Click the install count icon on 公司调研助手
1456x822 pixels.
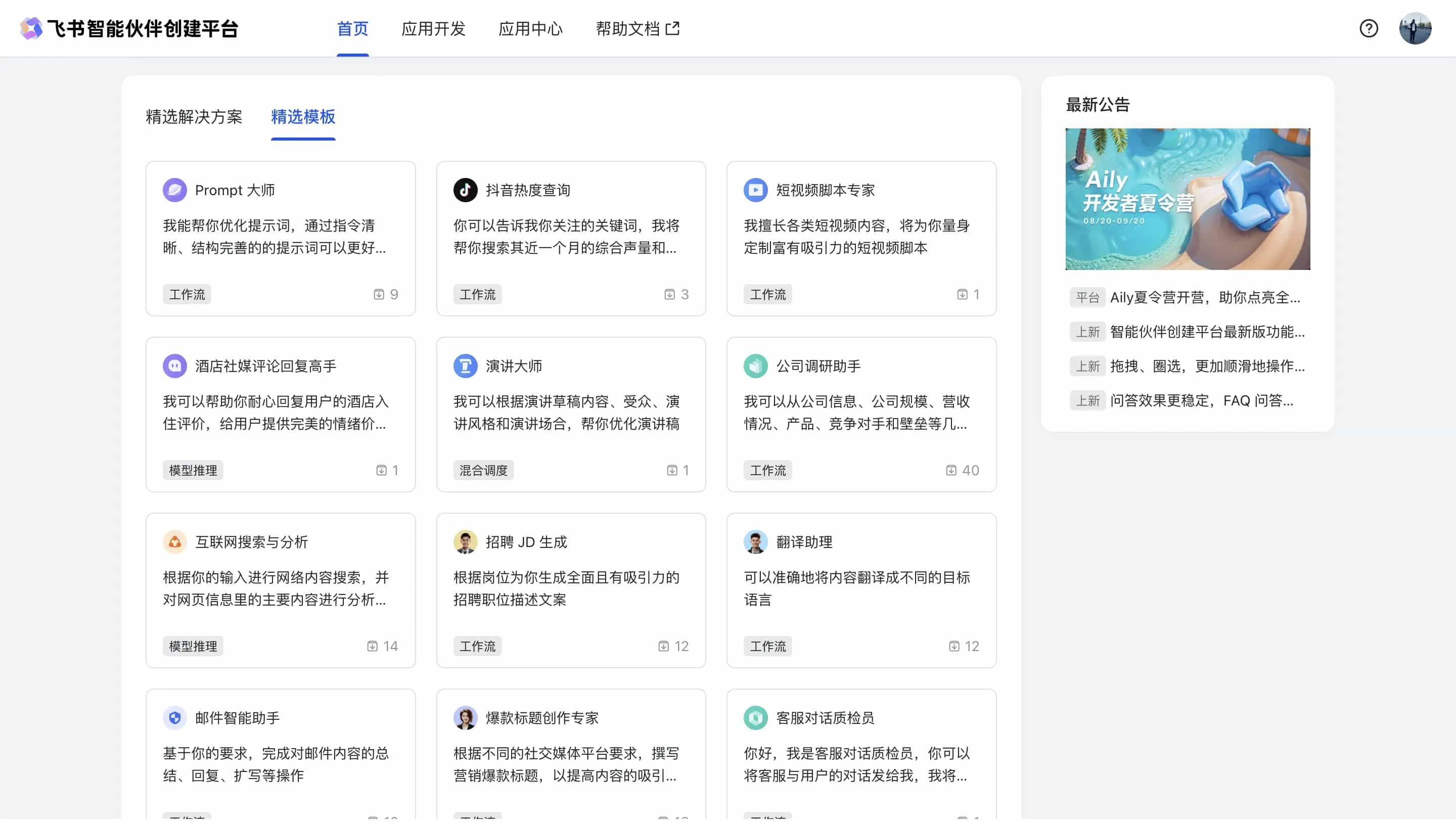pos(950,470)
